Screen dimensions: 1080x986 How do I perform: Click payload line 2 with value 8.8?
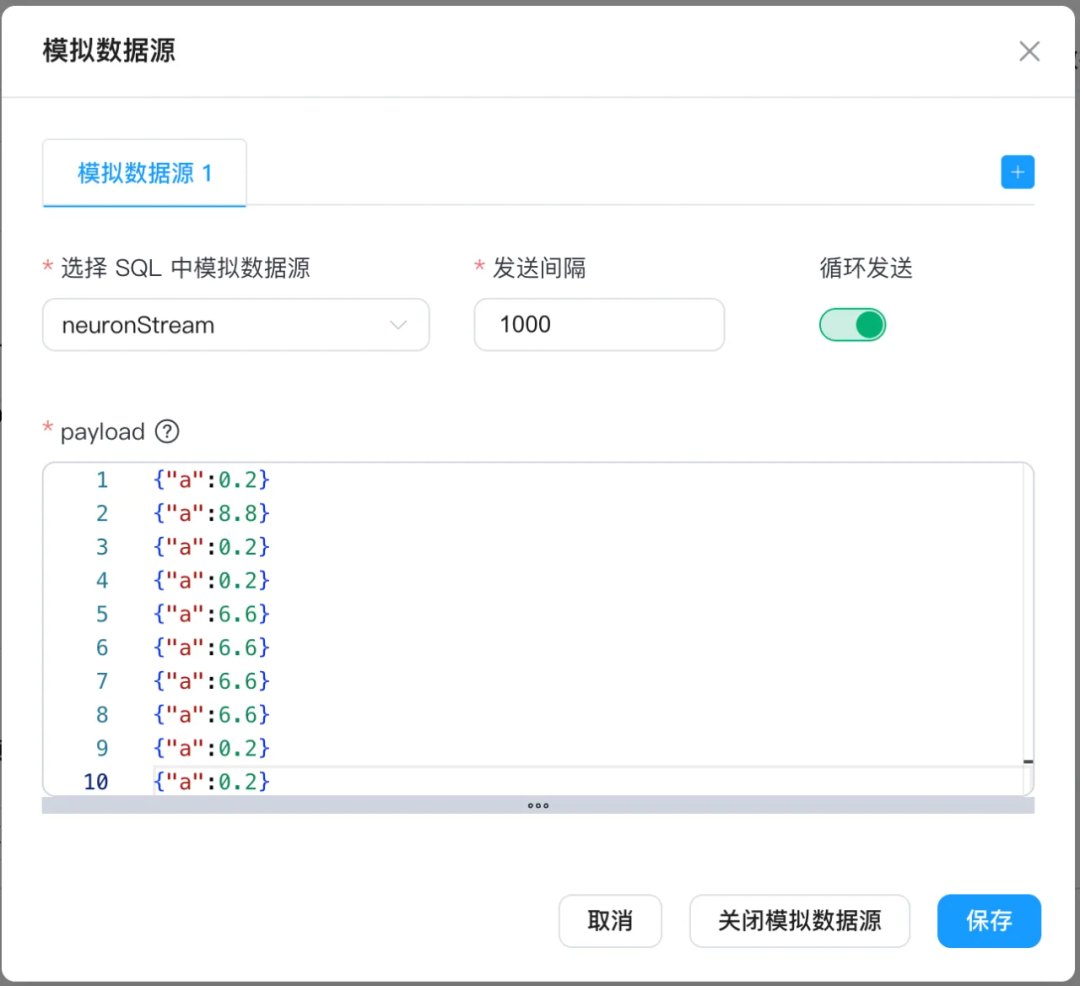coord(211,513)
